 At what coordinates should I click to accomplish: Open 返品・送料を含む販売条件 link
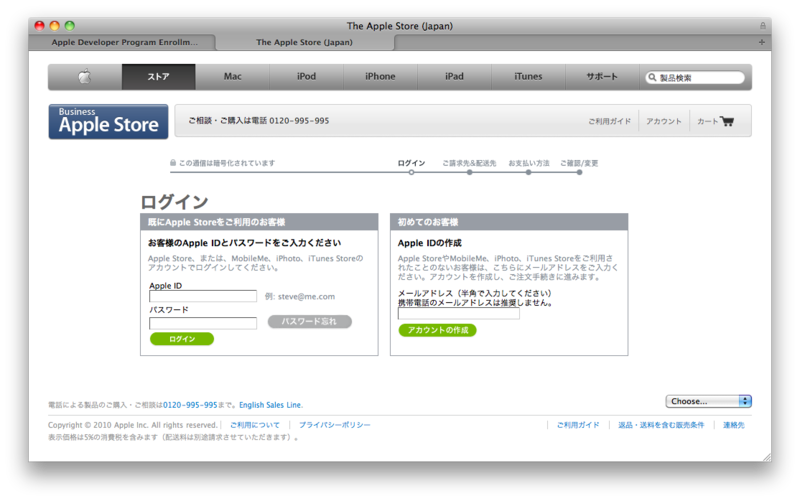(661, 425)
